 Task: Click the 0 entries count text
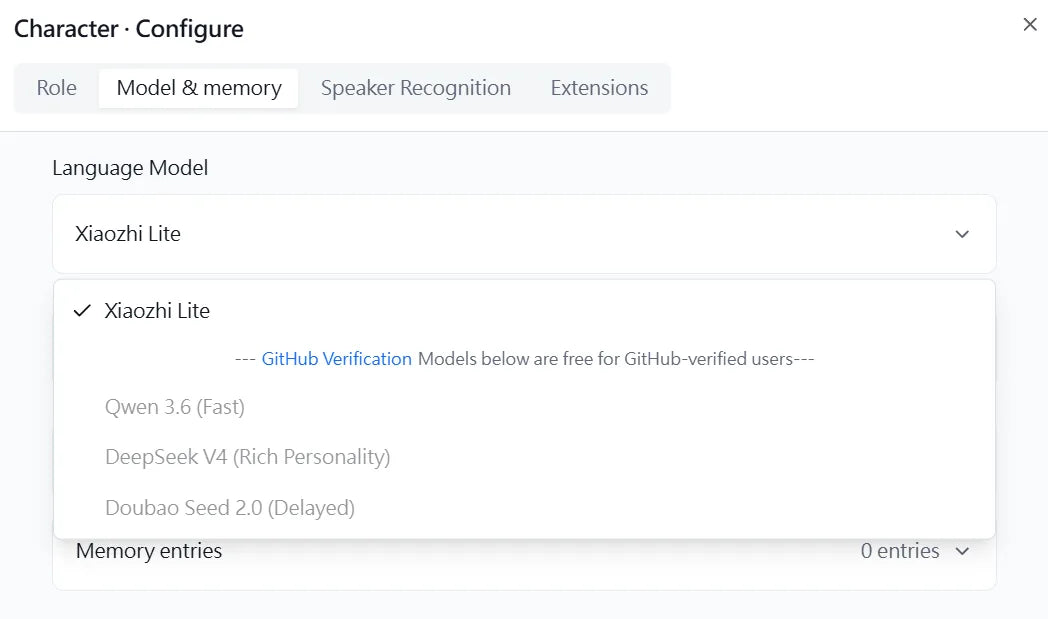(900, 551)
